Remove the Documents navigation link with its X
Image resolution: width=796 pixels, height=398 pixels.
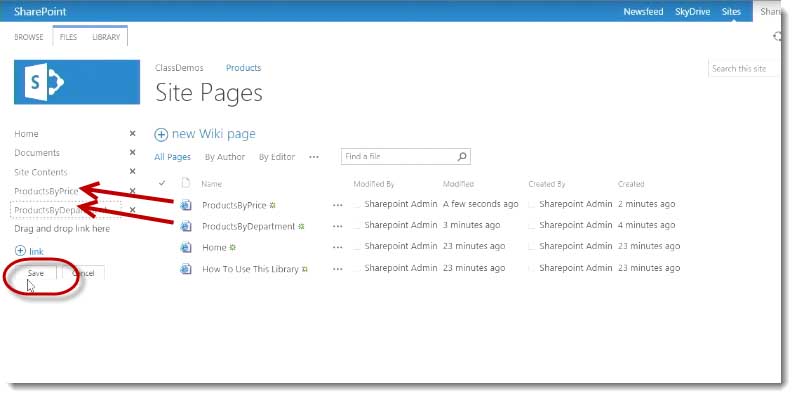click(x=132, y=152)
